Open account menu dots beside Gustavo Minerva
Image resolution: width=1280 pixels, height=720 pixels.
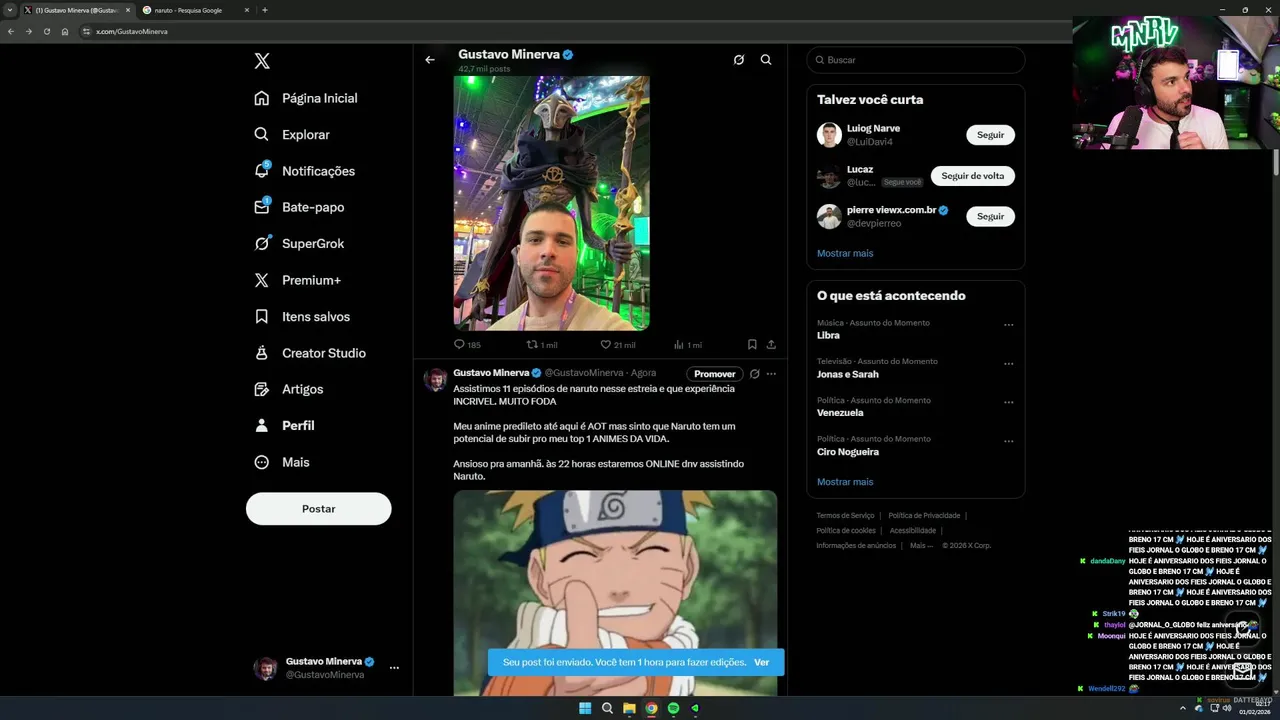click(x=394, y=668)
